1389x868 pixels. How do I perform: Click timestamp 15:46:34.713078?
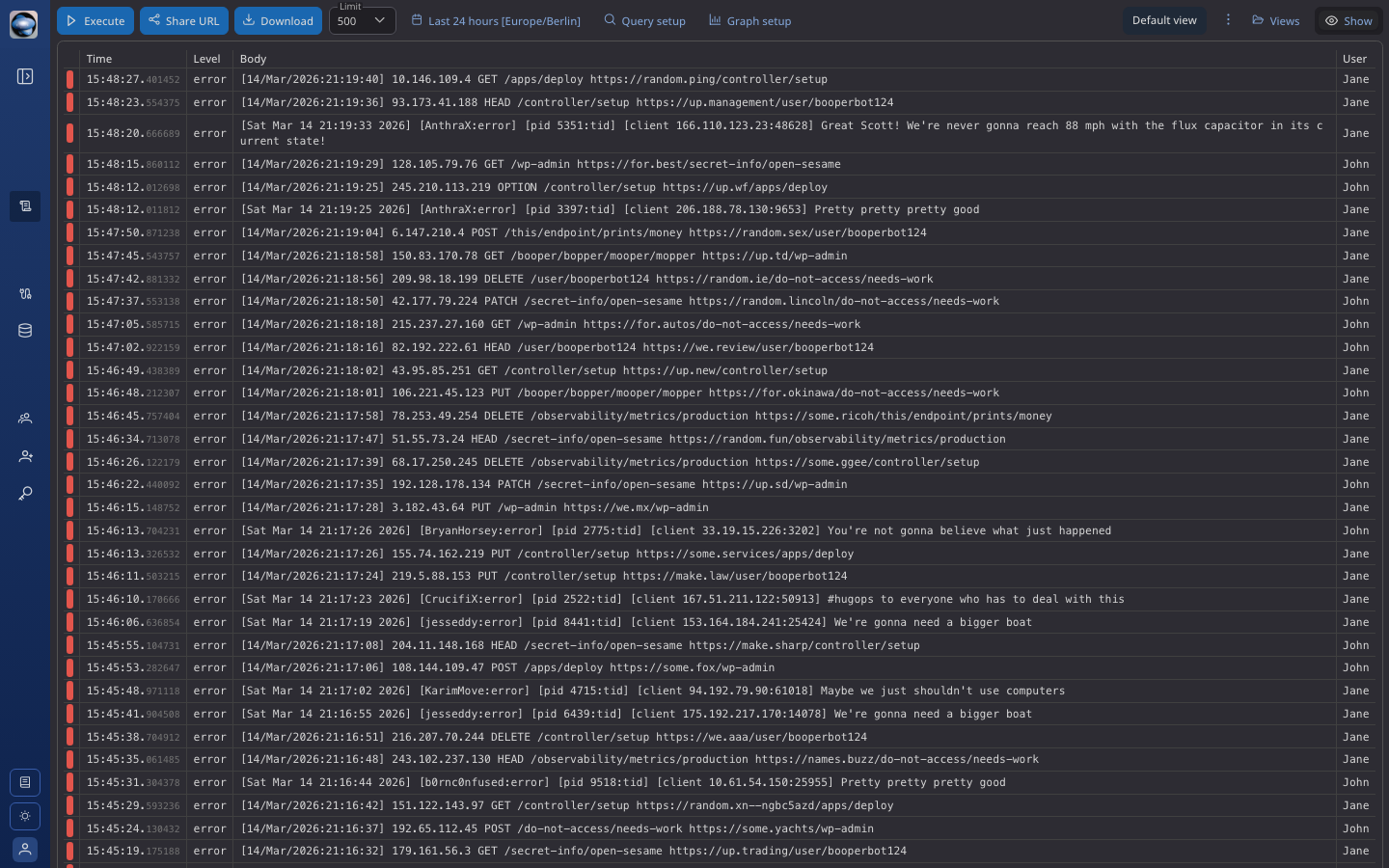click(133, 439)
